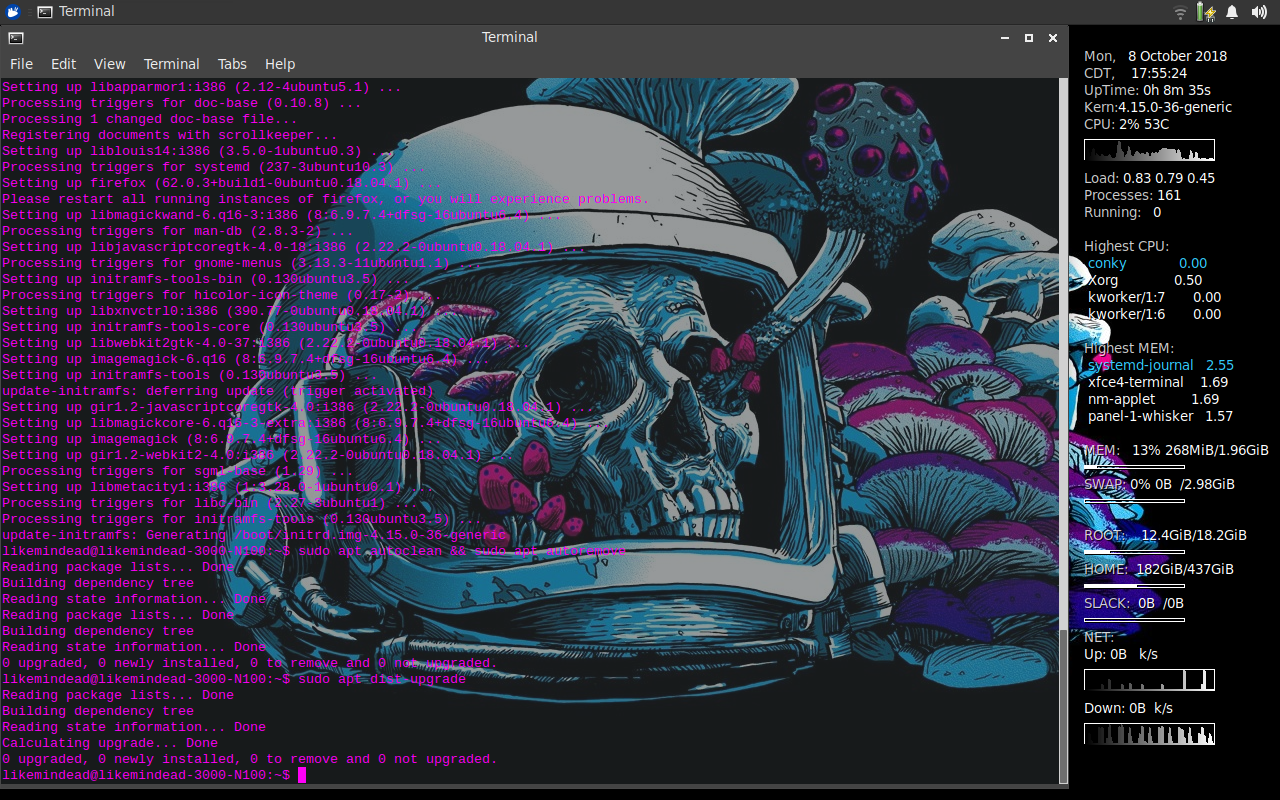The height and width of the screenshot is (800, 1280).
Task: Click the ROOT disk usage bar
Action: click(x=1134, y=551)
